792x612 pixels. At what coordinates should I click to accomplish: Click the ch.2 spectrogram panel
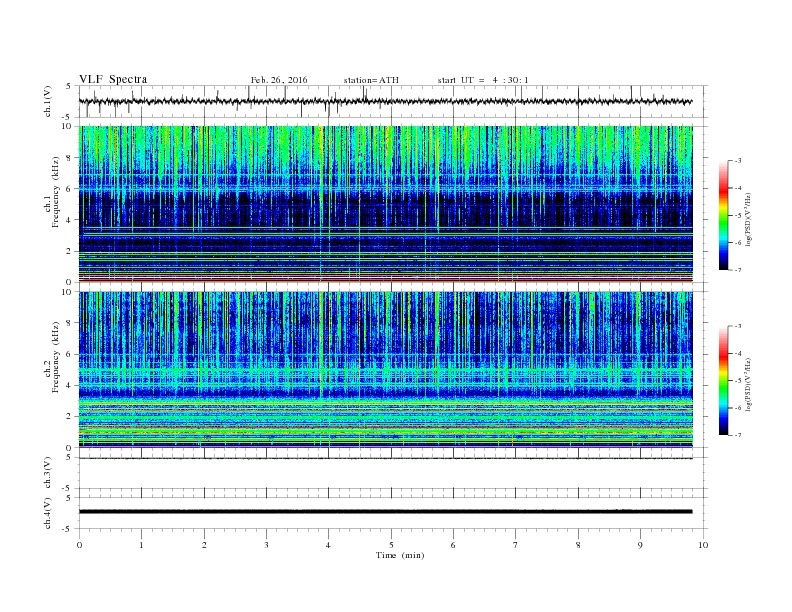(x=385, y=370)
